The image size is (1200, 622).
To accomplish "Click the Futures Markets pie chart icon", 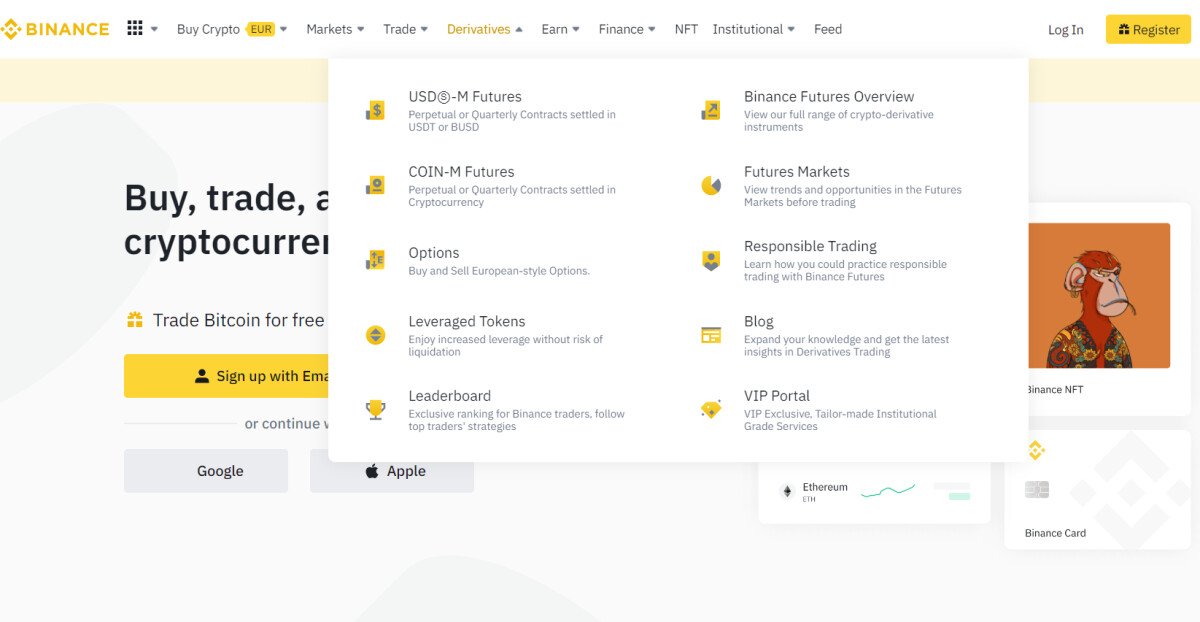I will click(711, 185).
